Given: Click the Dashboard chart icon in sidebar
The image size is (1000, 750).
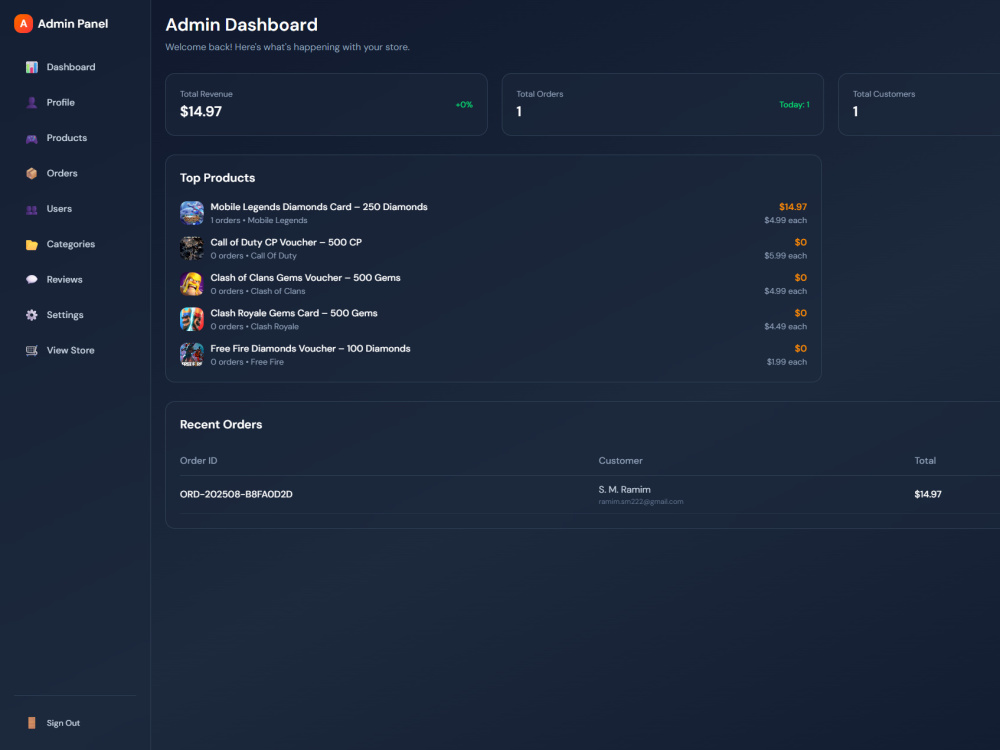Looking at the screenshot, I should pyautogui.click(x=31, y=67).
